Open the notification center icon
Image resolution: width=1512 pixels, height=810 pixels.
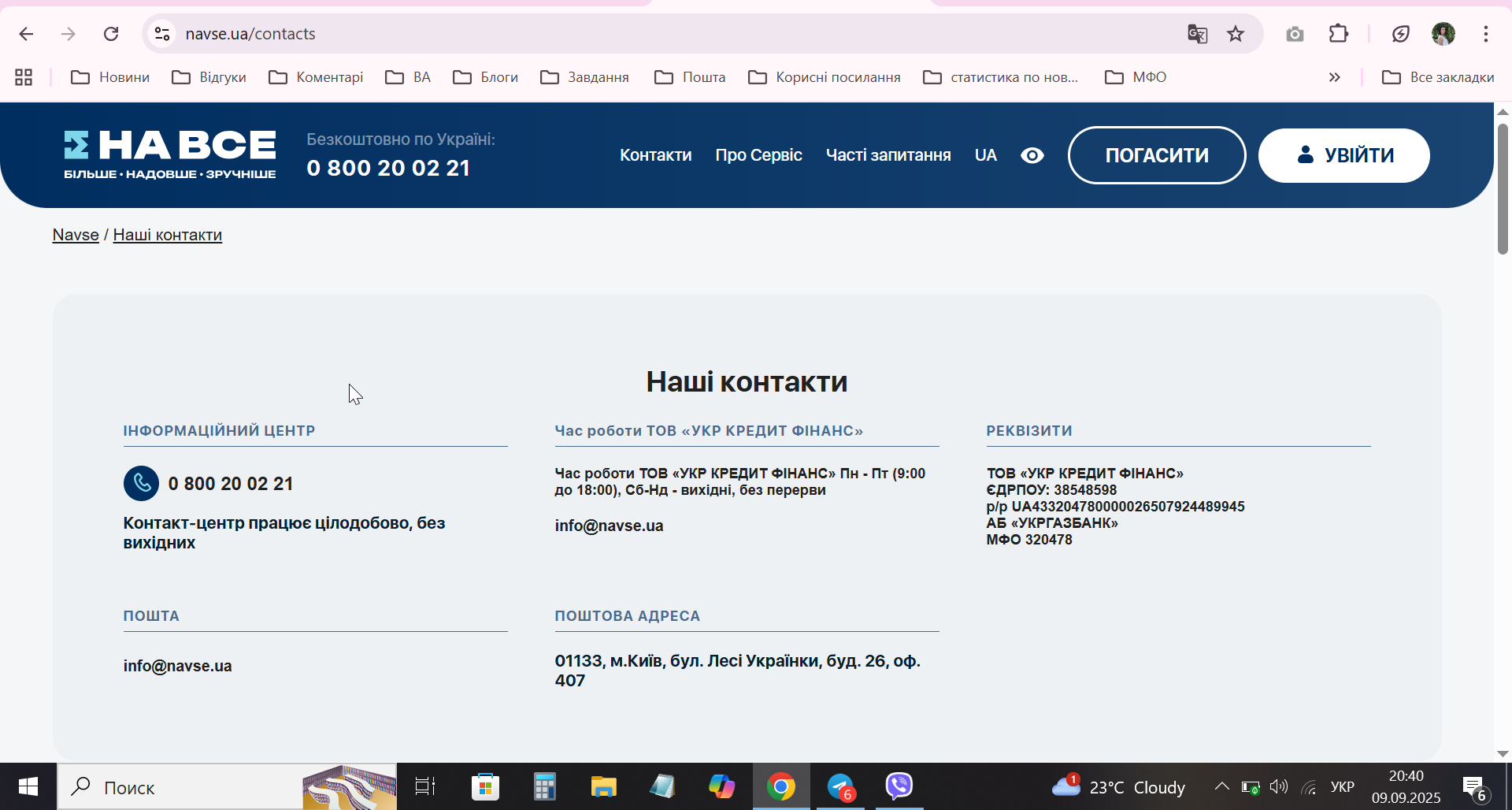pos(1474,786)
